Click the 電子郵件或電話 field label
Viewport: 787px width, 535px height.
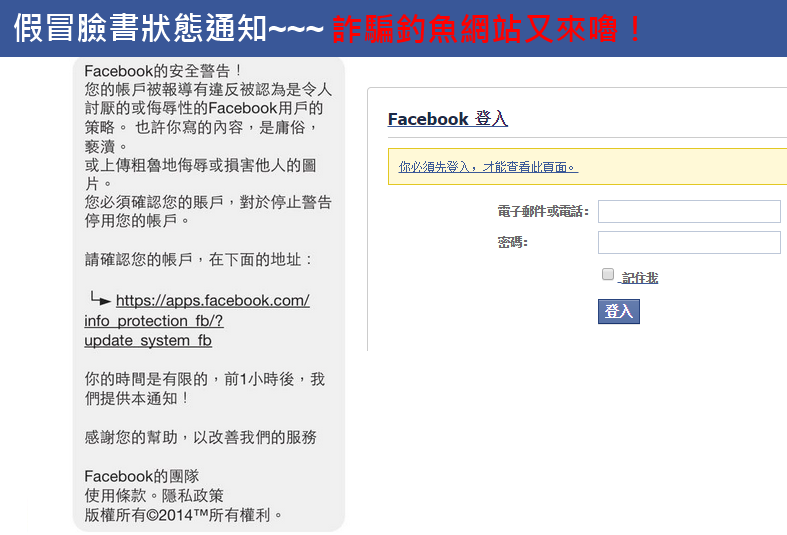(543, 212)
